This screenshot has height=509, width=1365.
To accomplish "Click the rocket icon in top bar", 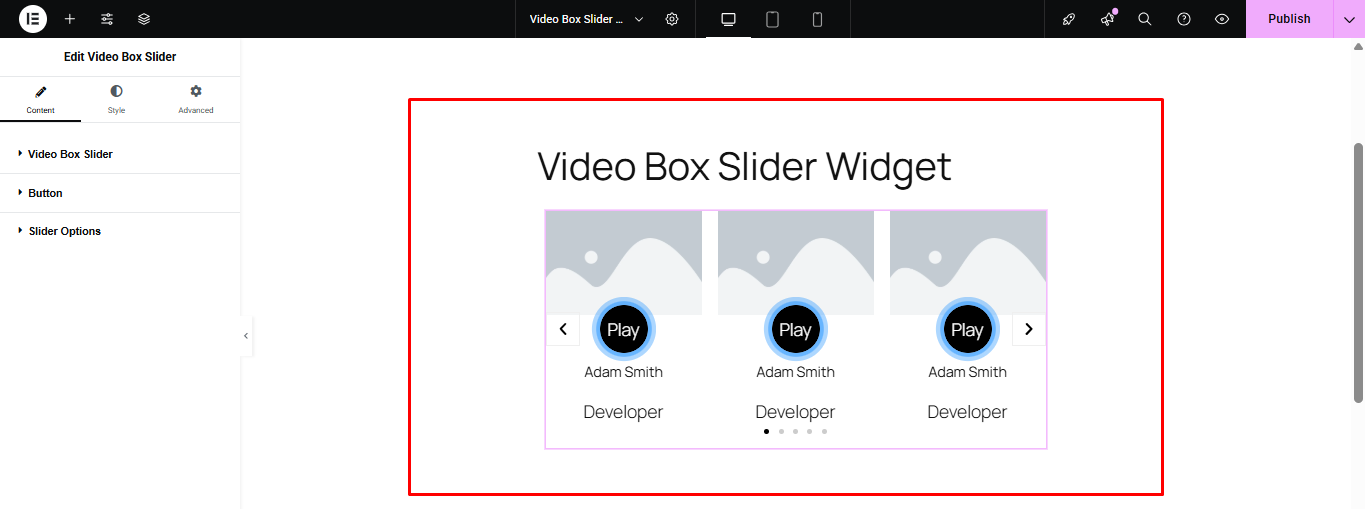I will pos(1069,19).
